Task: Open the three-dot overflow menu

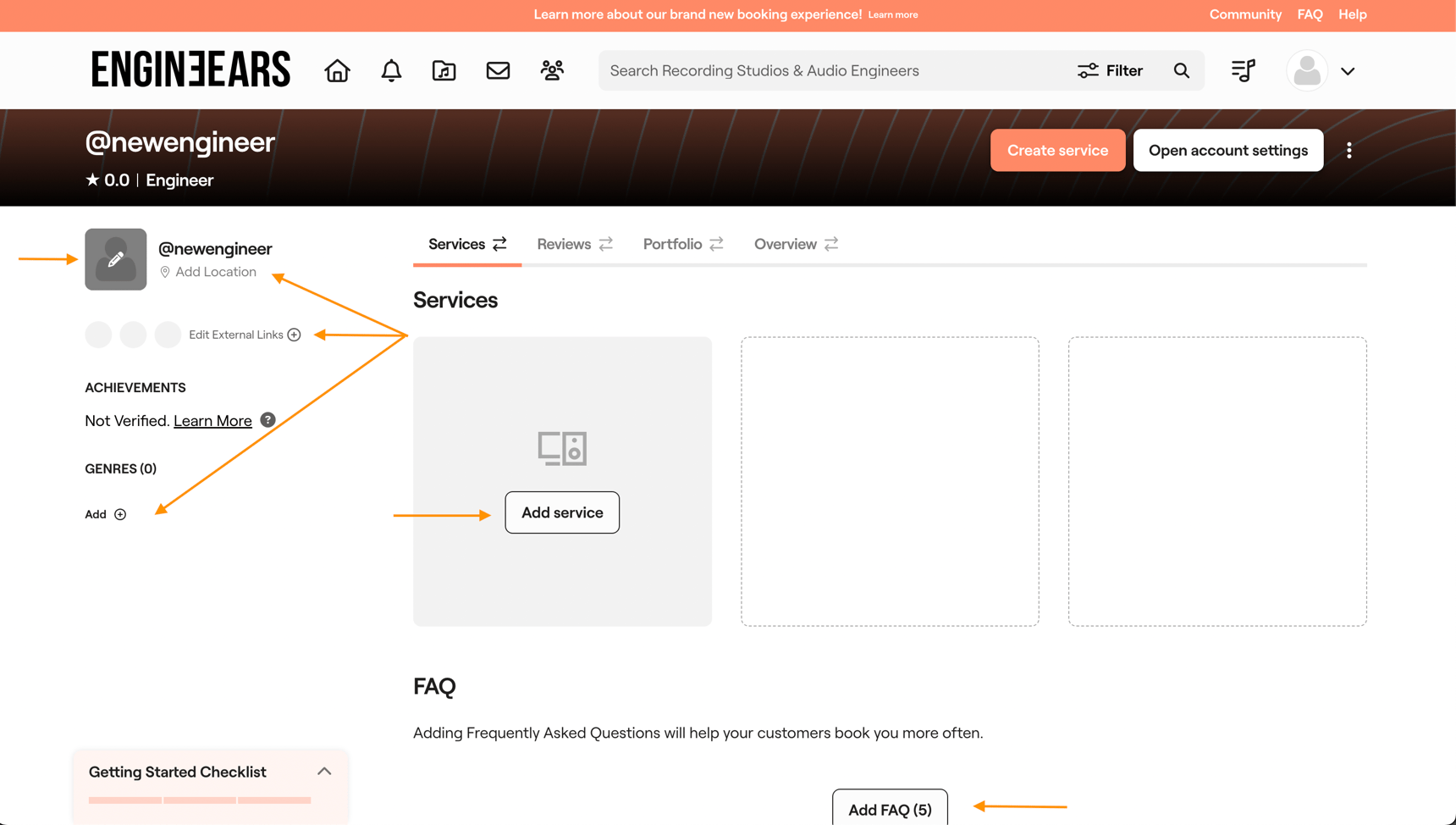Action: pyautogui.click(x=1349, y=150)
